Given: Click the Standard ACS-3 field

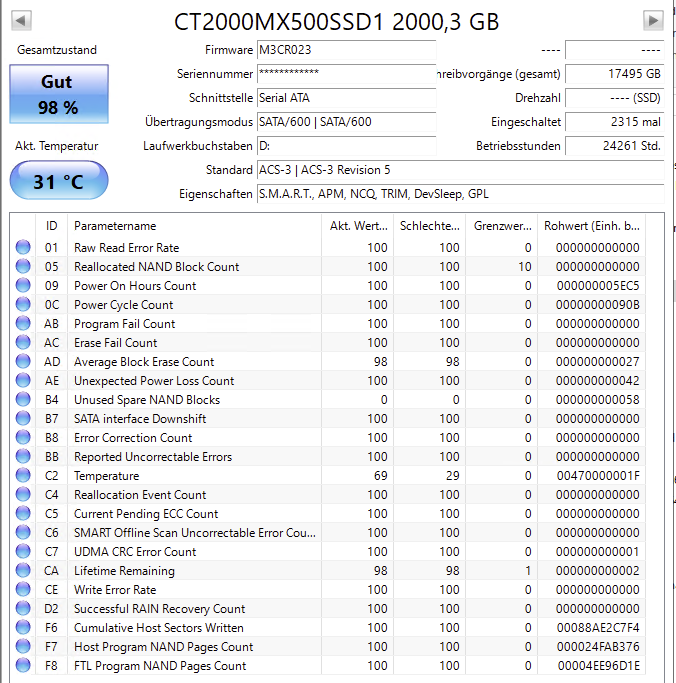Looking at the screenshot, I should [x=460, y=169].
